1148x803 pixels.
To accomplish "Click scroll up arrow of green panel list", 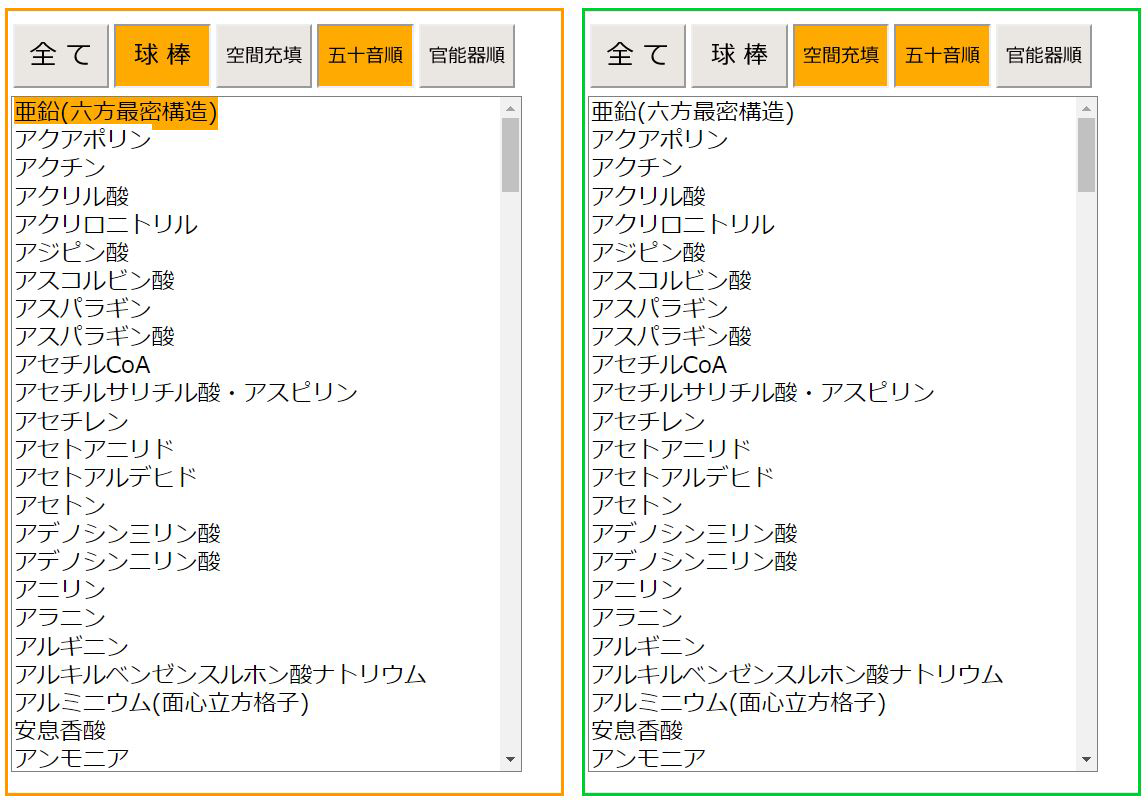I will (1087, 108).
